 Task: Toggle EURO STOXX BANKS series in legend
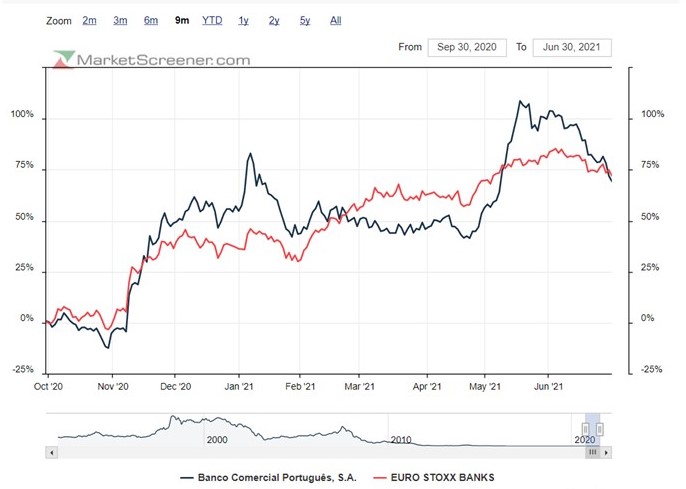pyautogui.click(x=434, y=478)
